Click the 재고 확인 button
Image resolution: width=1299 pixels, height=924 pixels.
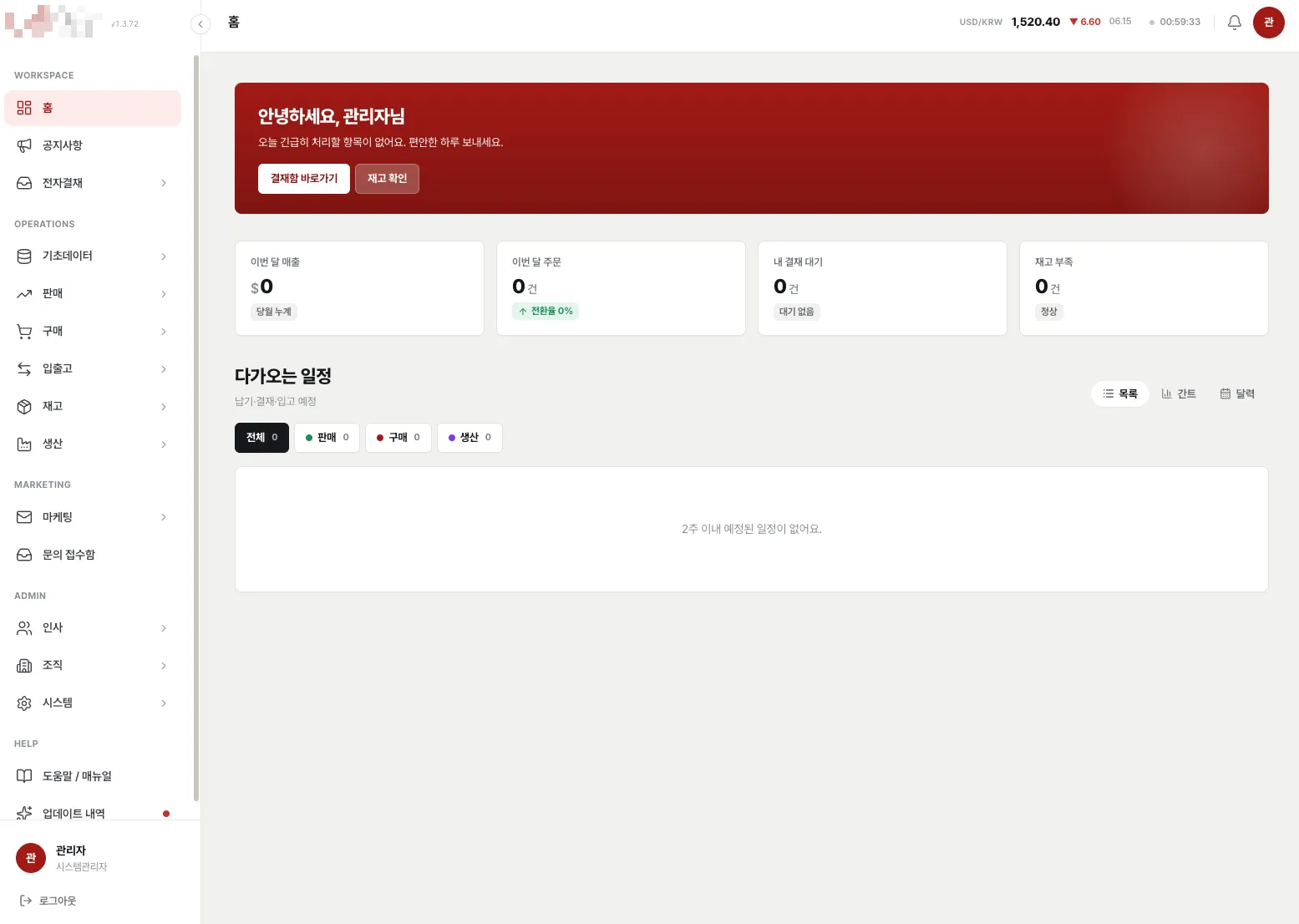[387, 179]
